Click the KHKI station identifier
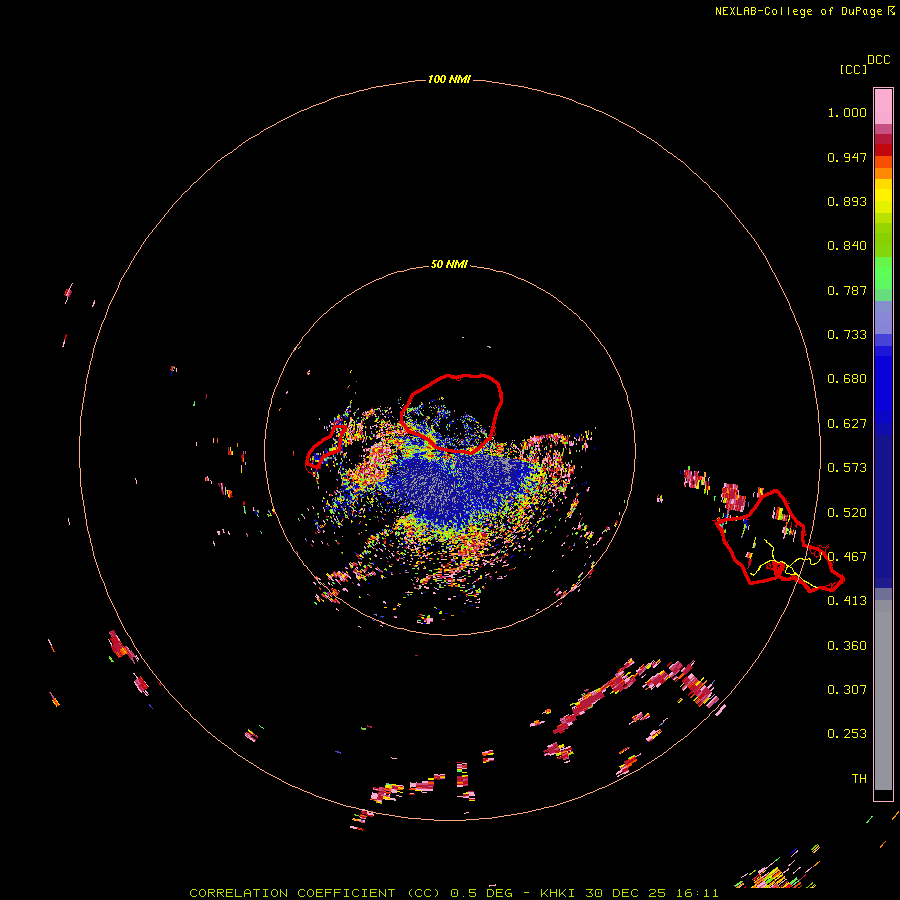The width and height of the screenshot is (900, 900). pos(559,893)
